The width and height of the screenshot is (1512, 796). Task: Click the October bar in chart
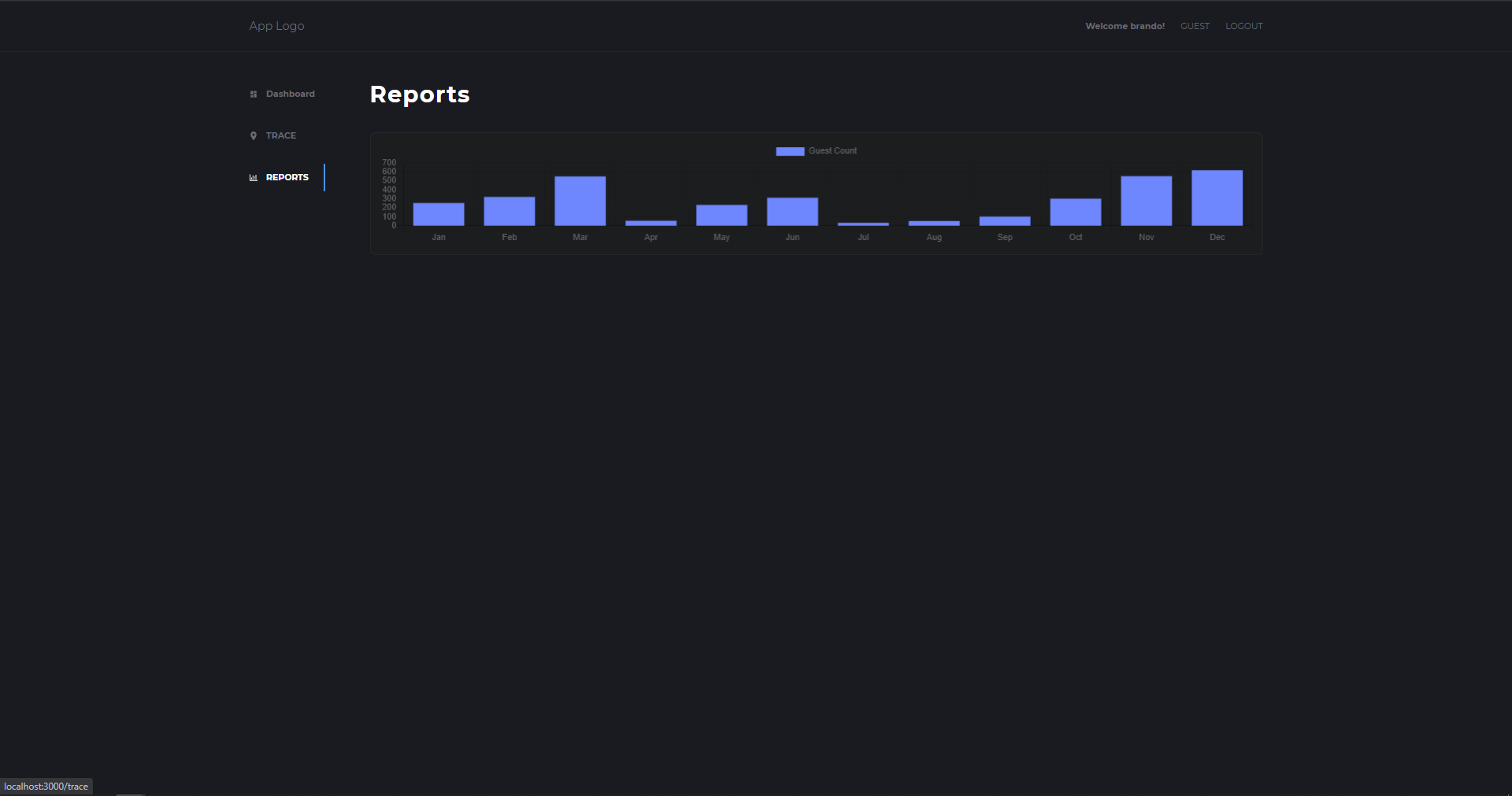point(1075,212)
